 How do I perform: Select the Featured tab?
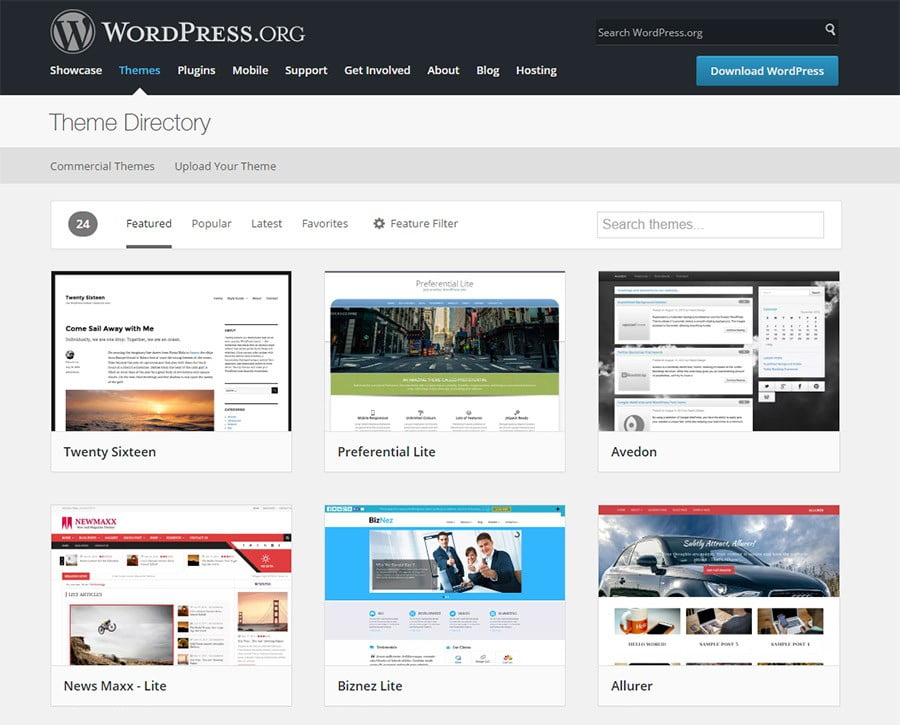[148, 223]
